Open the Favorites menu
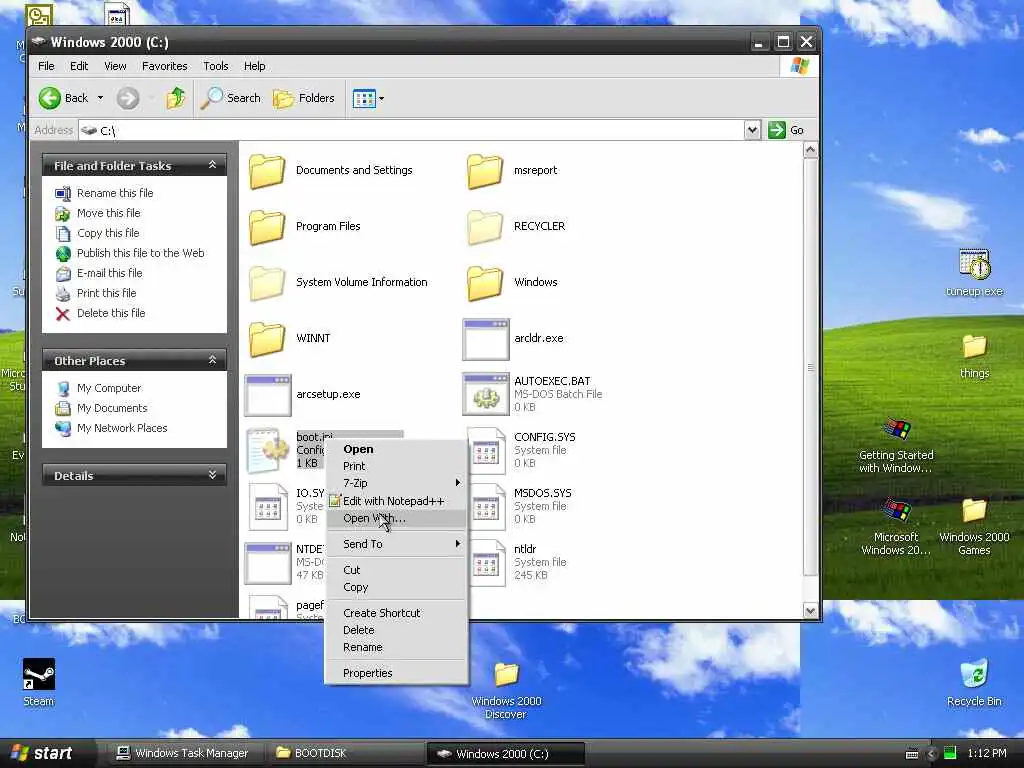Viewport: 1024px width, 768px height. click(x=165, y=66)
